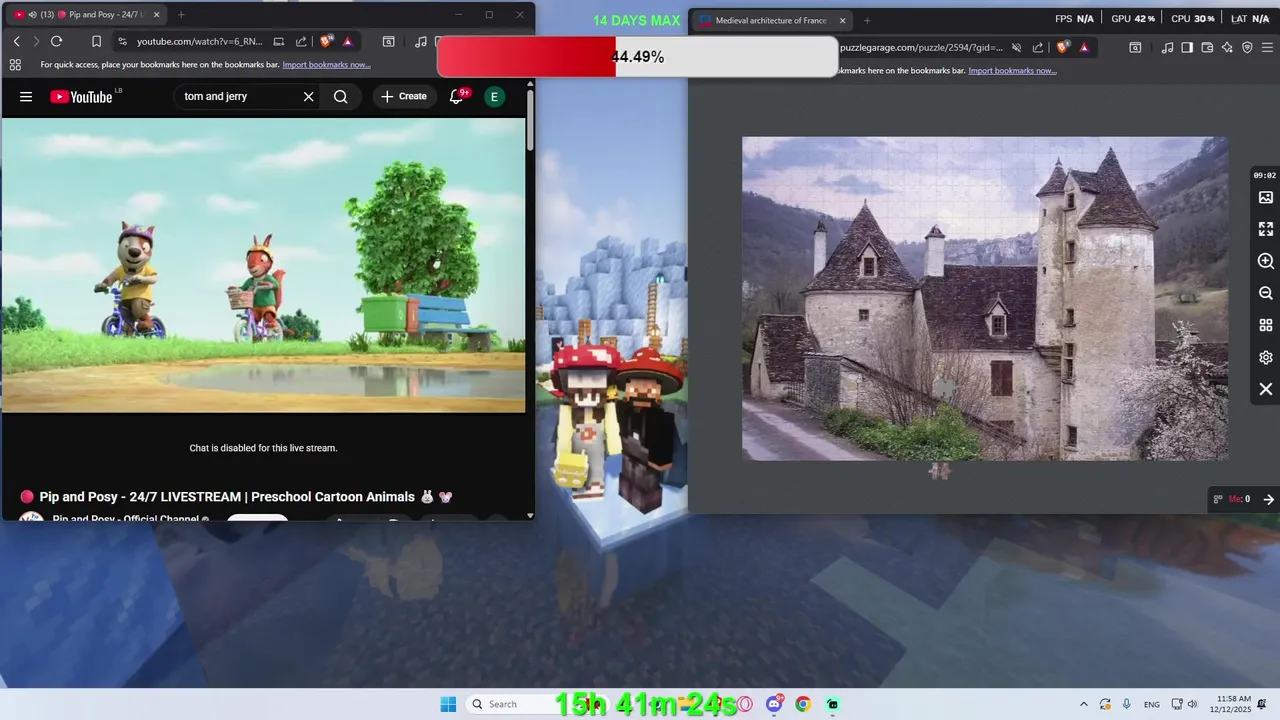Arrange puzzle pieces with grid icon
Screen dimensions: 1280x720
(x=1266, y=325)
